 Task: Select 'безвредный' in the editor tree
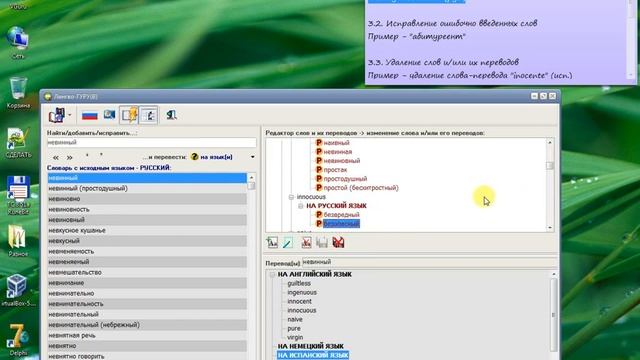click(341, 215)
